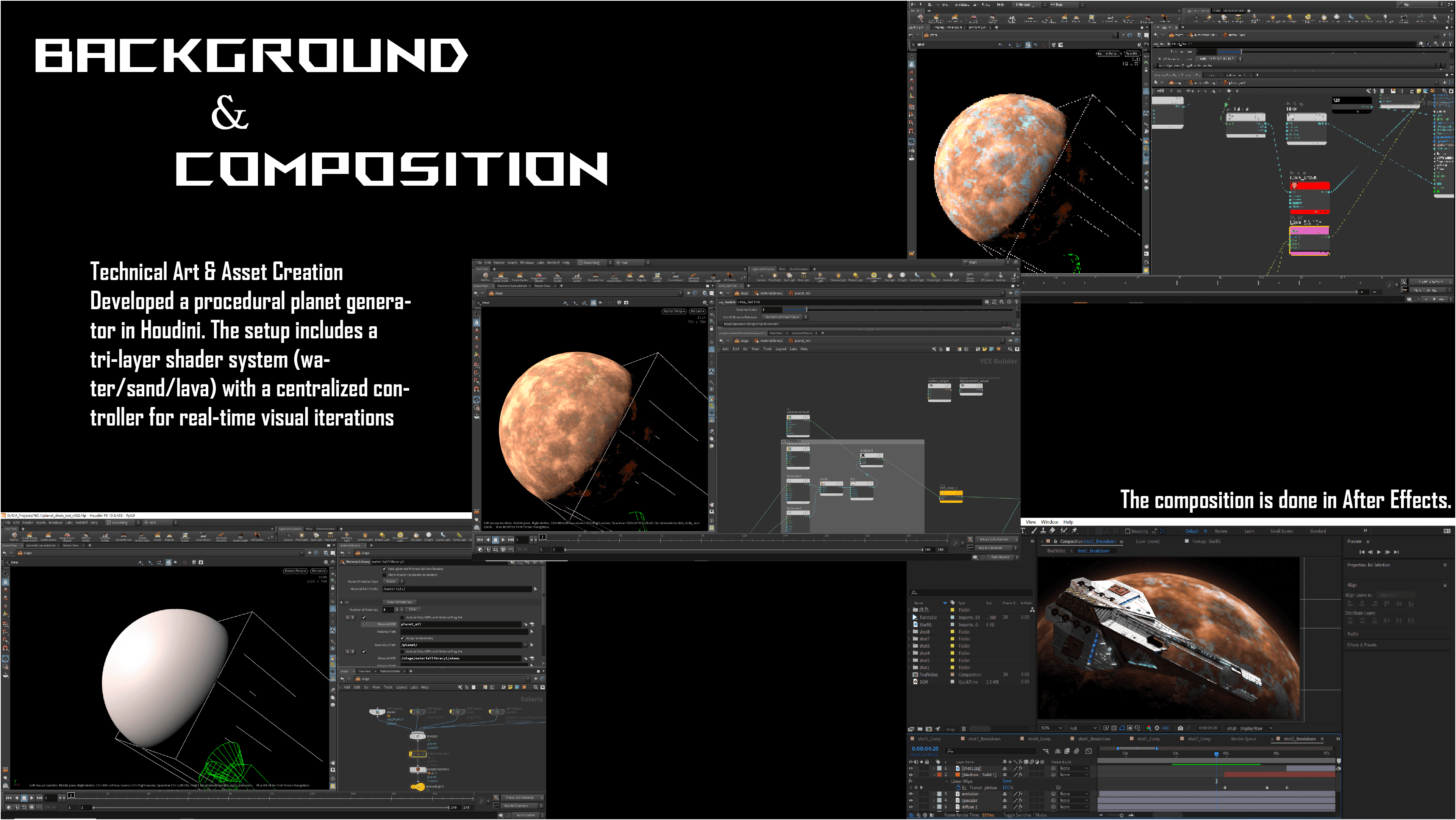Switch to the Render Queue tab
1456x820 pixels.
[1244, 739]
